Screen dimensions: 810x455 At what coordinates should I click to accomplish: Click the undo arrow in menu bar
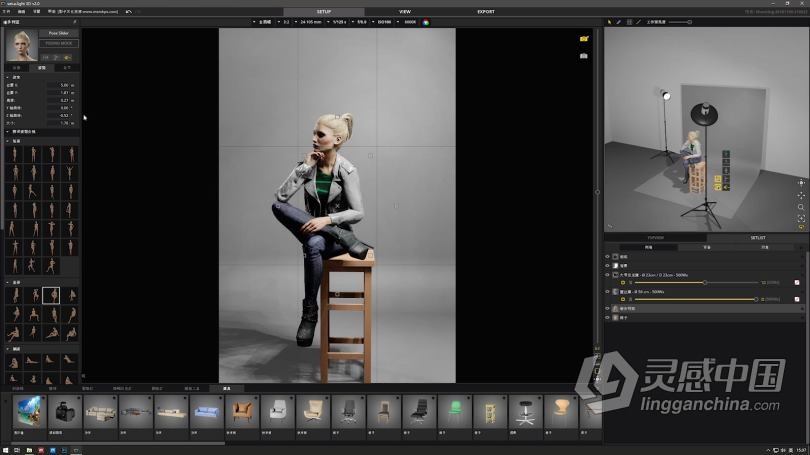tap(129, 11)
